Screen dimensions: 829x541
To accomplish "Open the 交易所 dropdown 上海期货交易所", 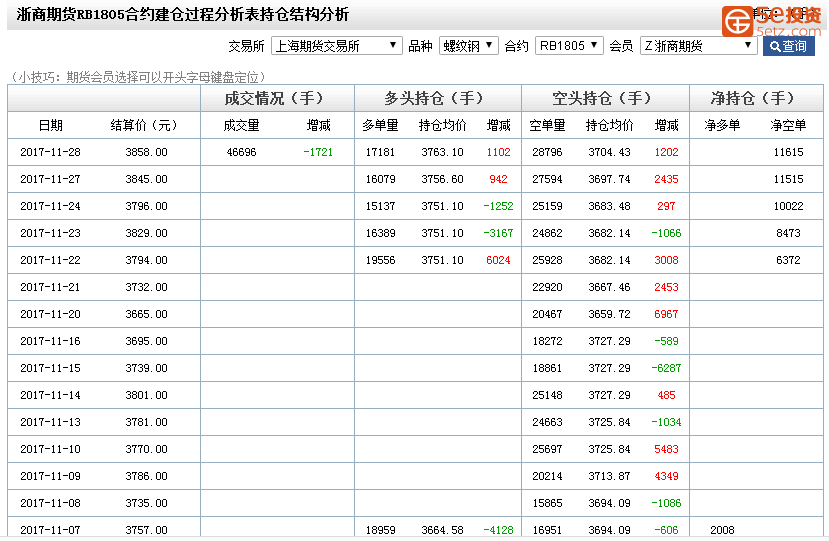I will (x=336, y=46).
